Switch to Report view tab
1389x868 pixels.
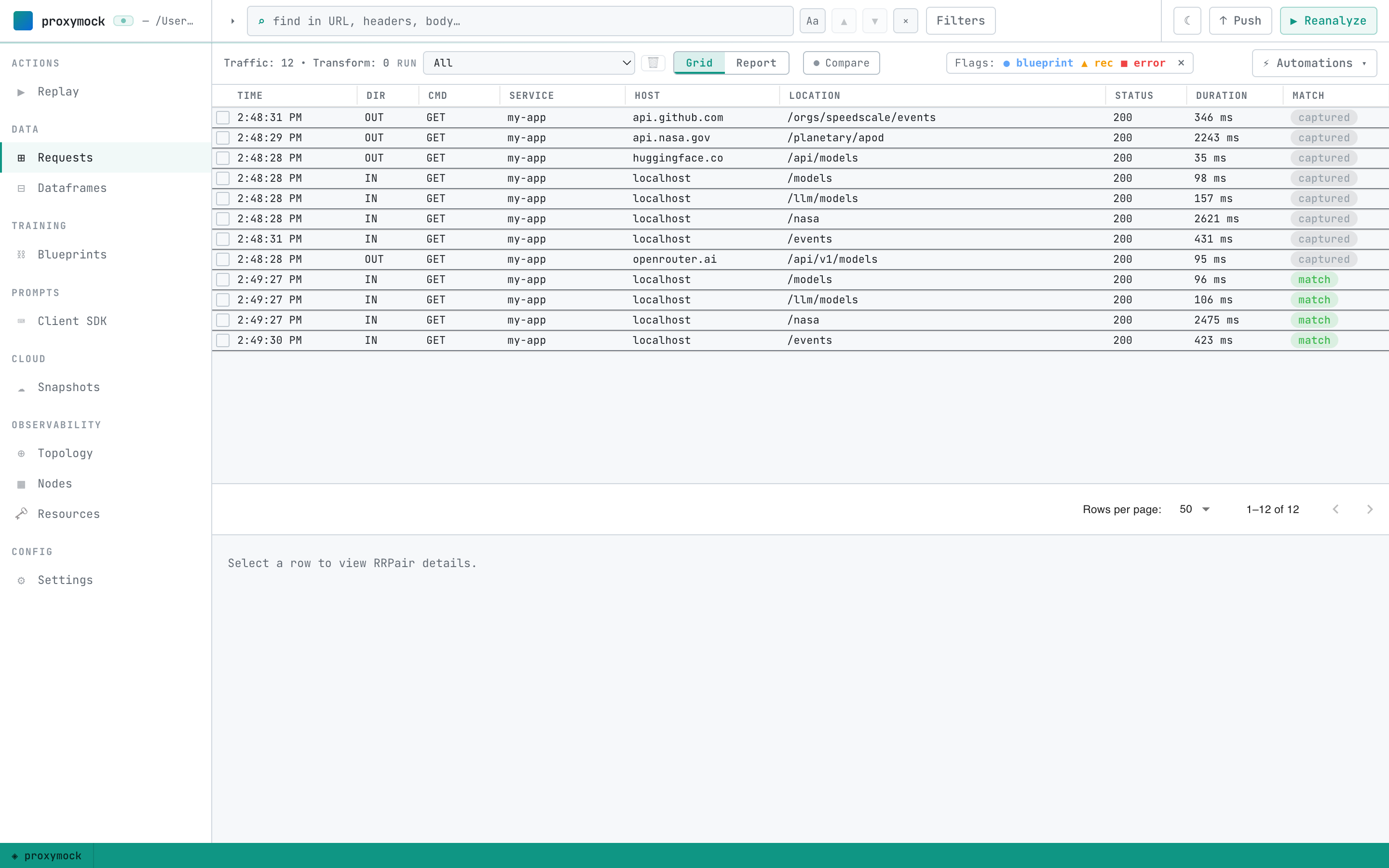coord(756,63)
